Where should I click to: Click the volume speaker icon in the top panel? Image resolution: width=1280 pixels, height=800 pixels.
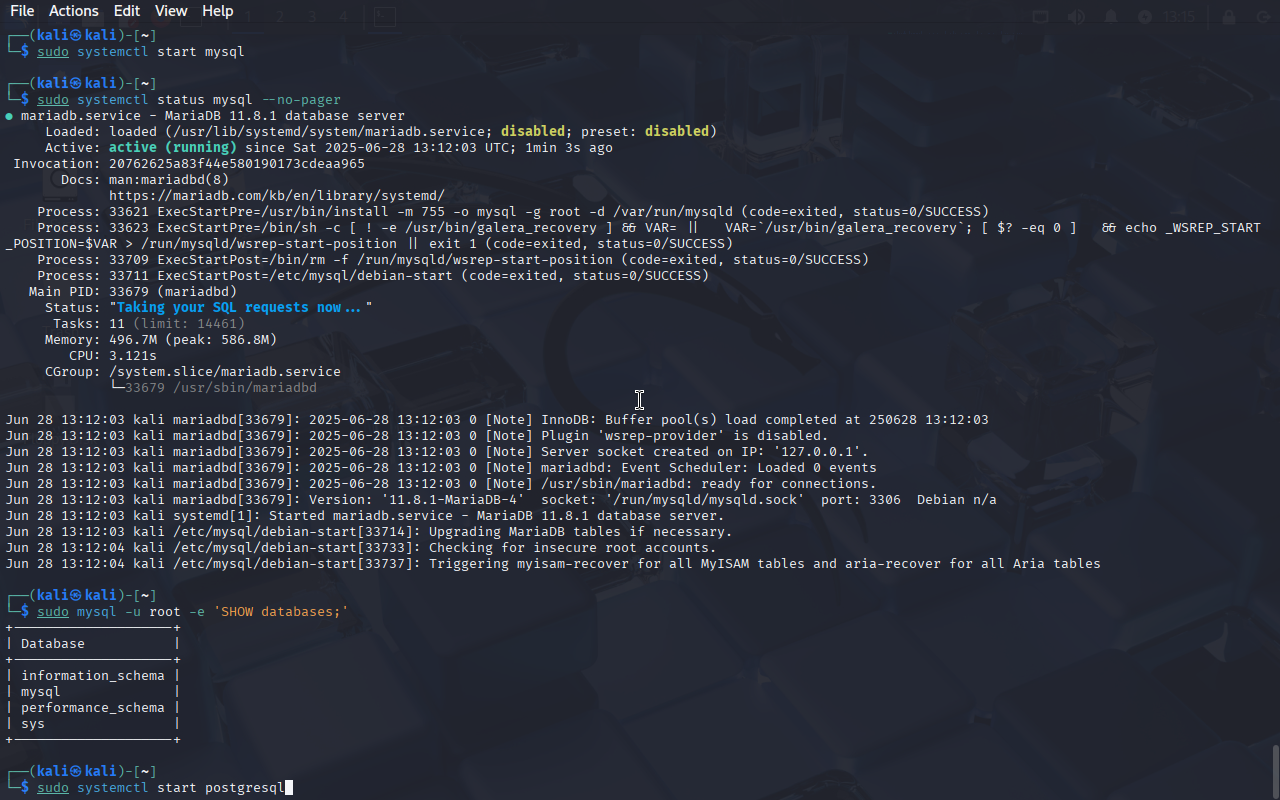1076,17
